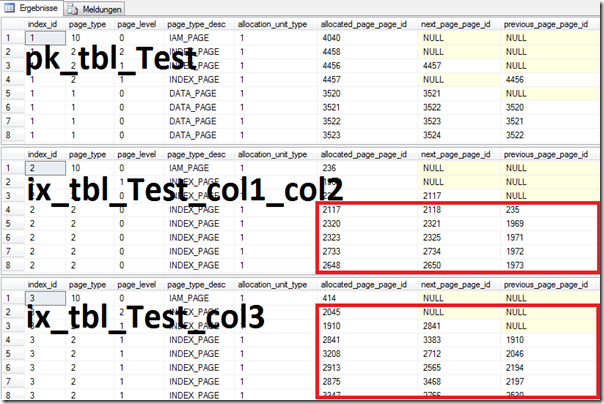Select IAM_PAGE cell in the 414 row
Image resolution: width=604 pixels, height=404 pixels.
[199, 298]
